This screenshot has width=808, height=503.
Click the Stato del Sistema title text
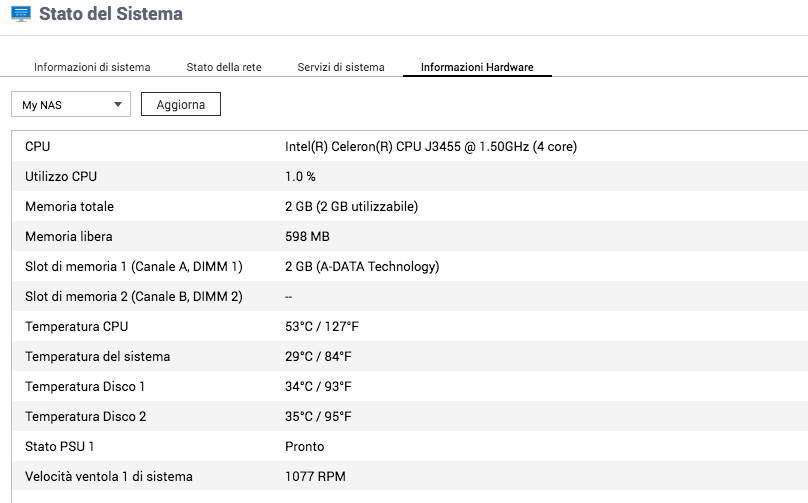point(110,14)
